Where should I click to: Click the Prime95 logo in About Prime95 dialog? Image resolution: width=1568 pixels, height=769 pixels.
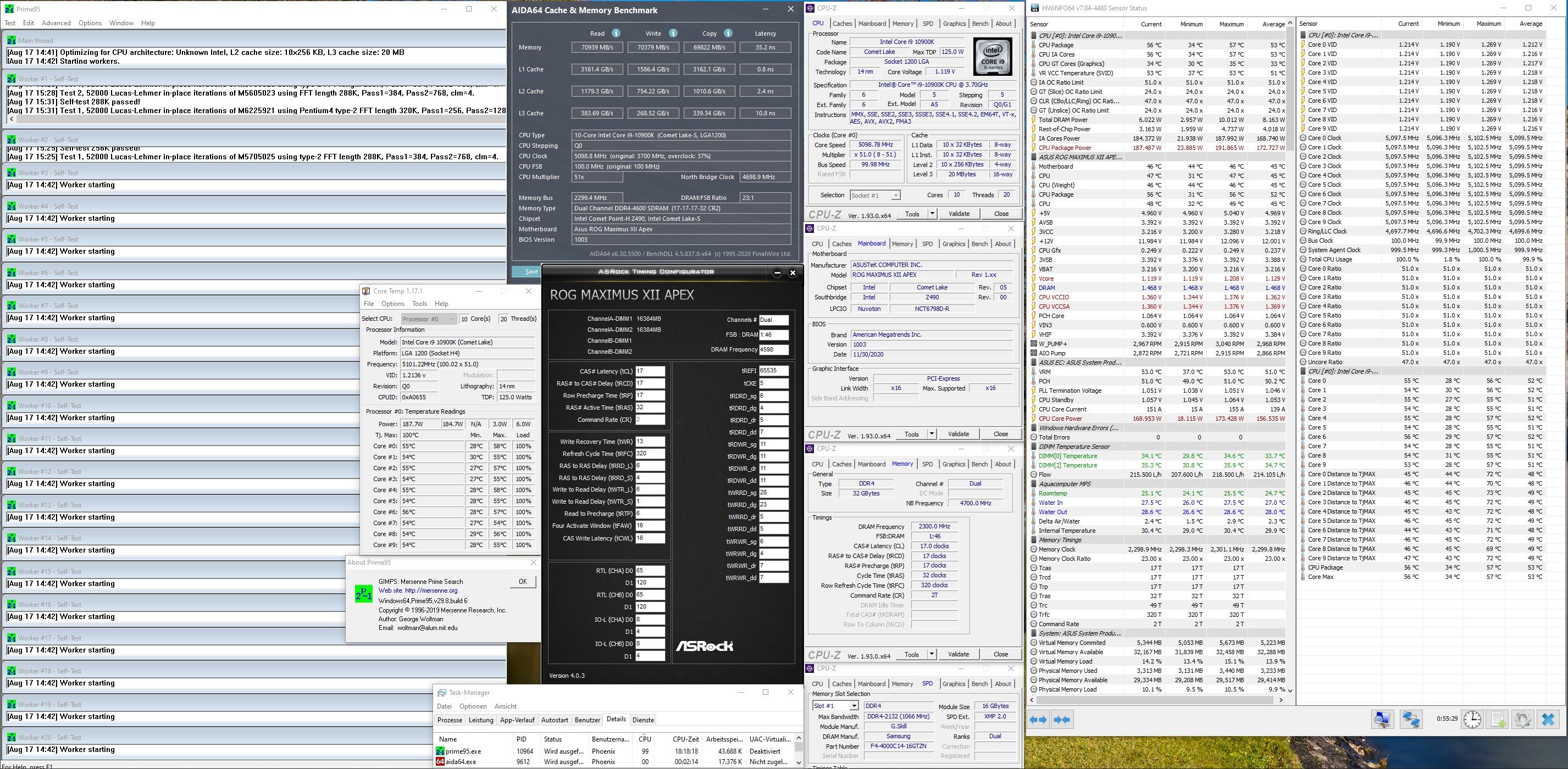point(363,594)
